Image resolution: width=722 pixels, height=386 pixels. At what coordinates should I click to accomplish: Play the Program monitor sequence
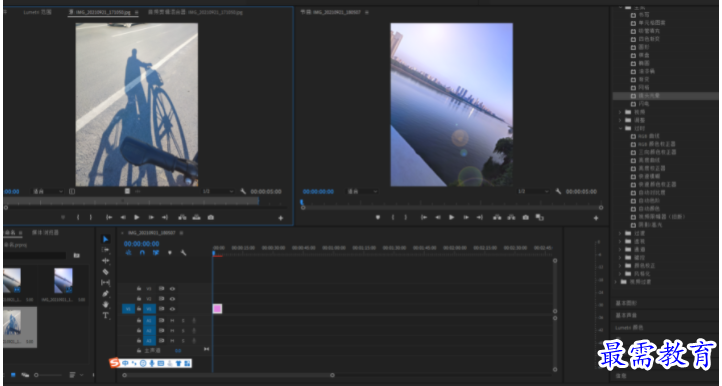coord(452,217)
